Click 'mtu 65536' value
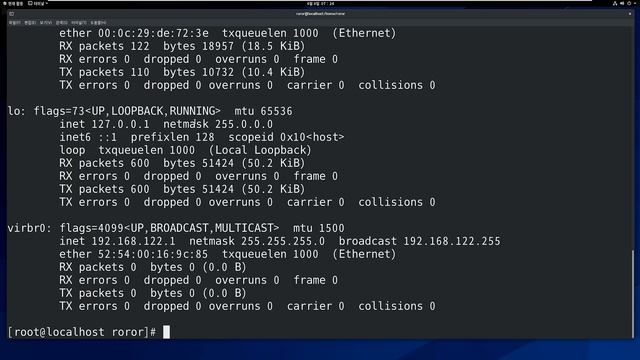Image resolution: width=640 pixels, height=360 pixels. (263, 111)
